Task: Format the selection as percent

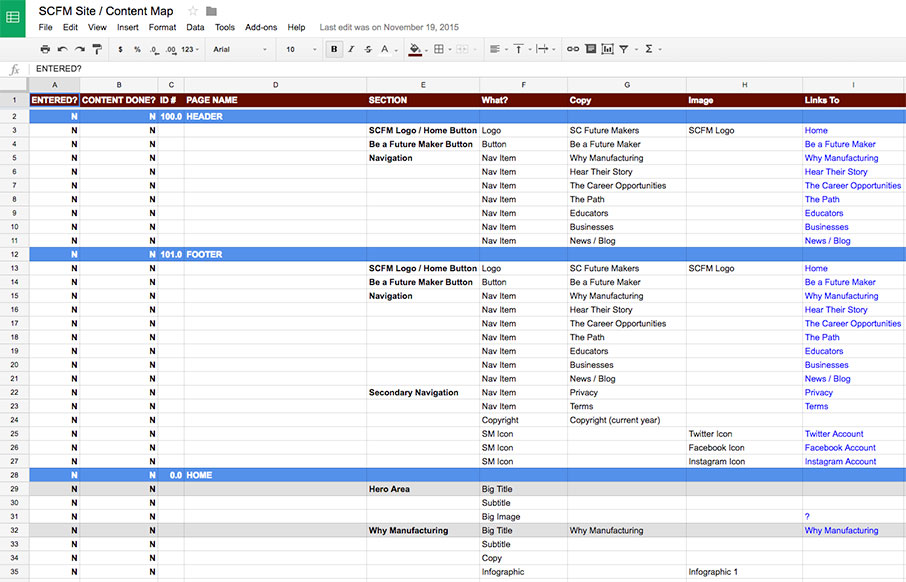Action: click(x=137, y=49)
